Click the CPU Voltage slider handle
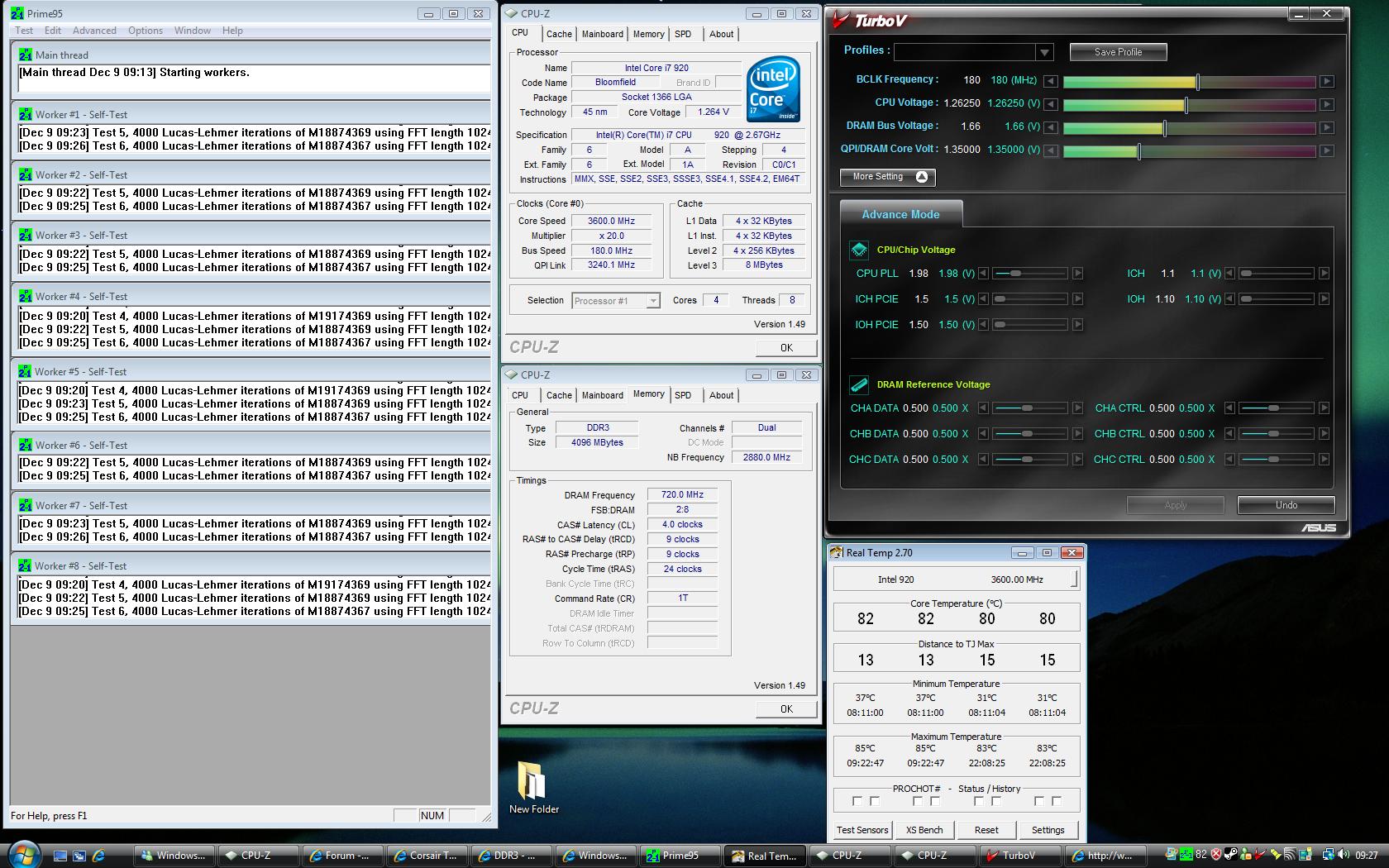This screenshot has height=868, width=1389. click(1186, 105)
